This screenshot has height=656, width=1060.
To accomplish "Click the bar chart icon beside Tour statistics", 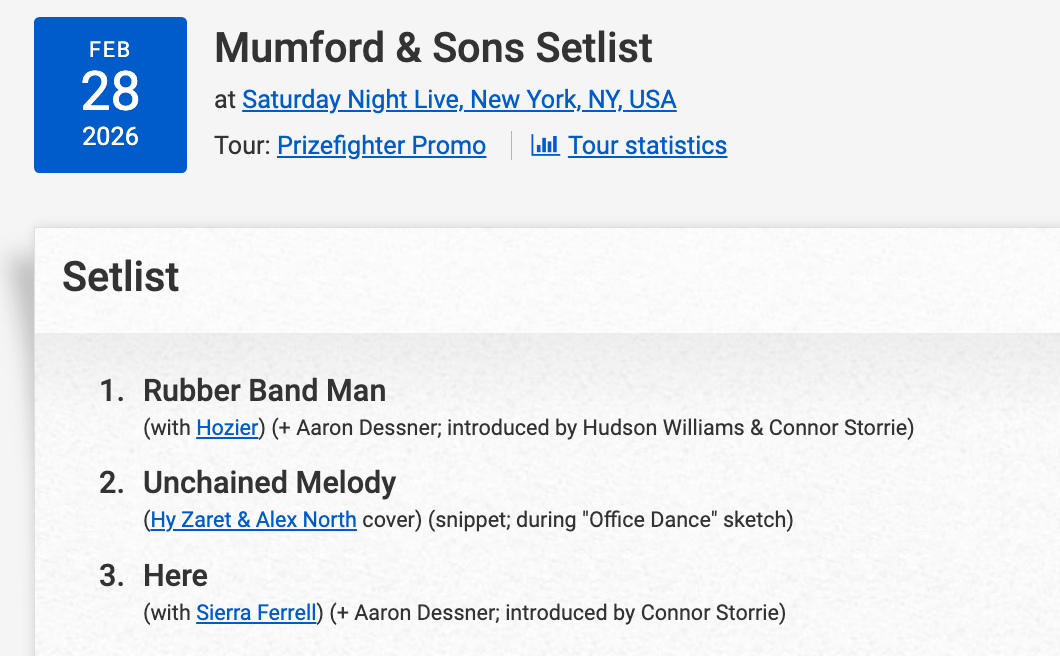I will click(545, 145).
